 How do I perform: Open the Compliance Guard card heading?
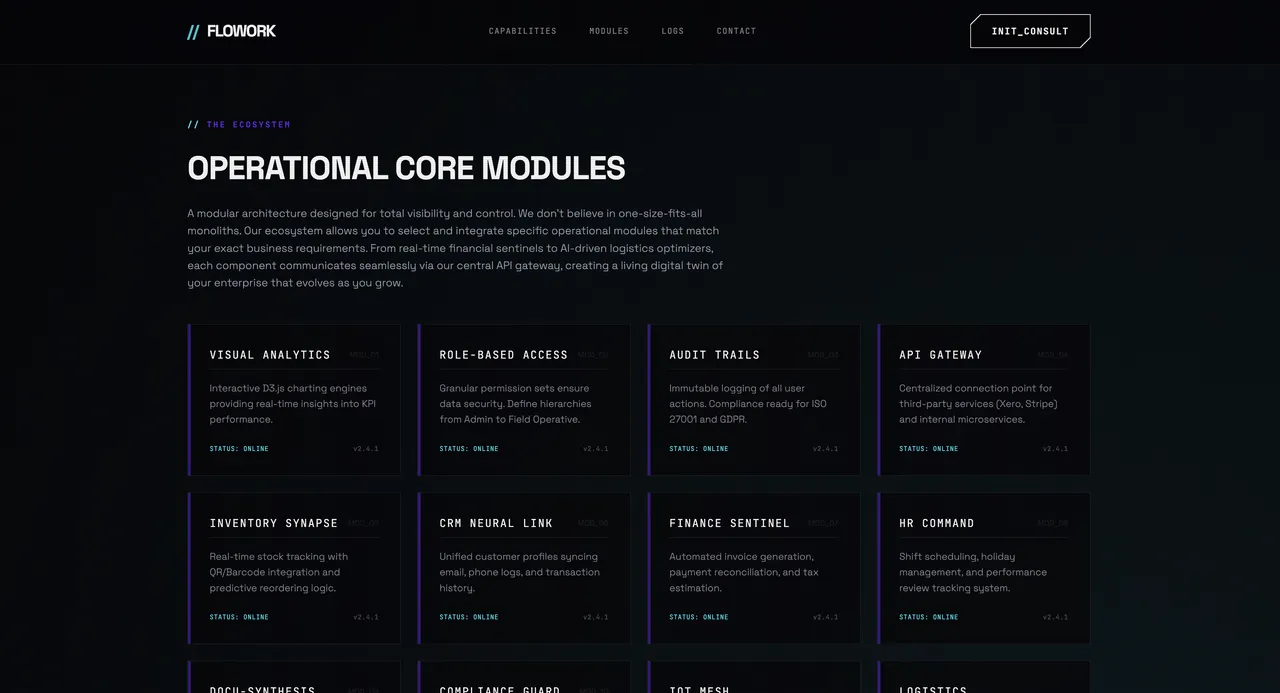coord(500,688)
